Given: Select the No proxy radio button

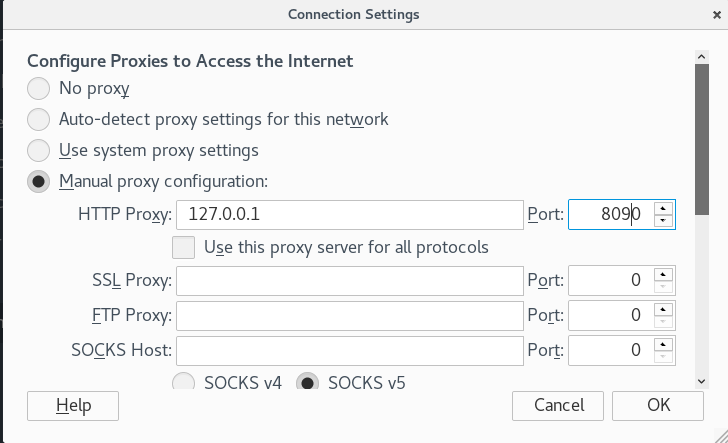Looking at the screenshot, I should 39,88.
